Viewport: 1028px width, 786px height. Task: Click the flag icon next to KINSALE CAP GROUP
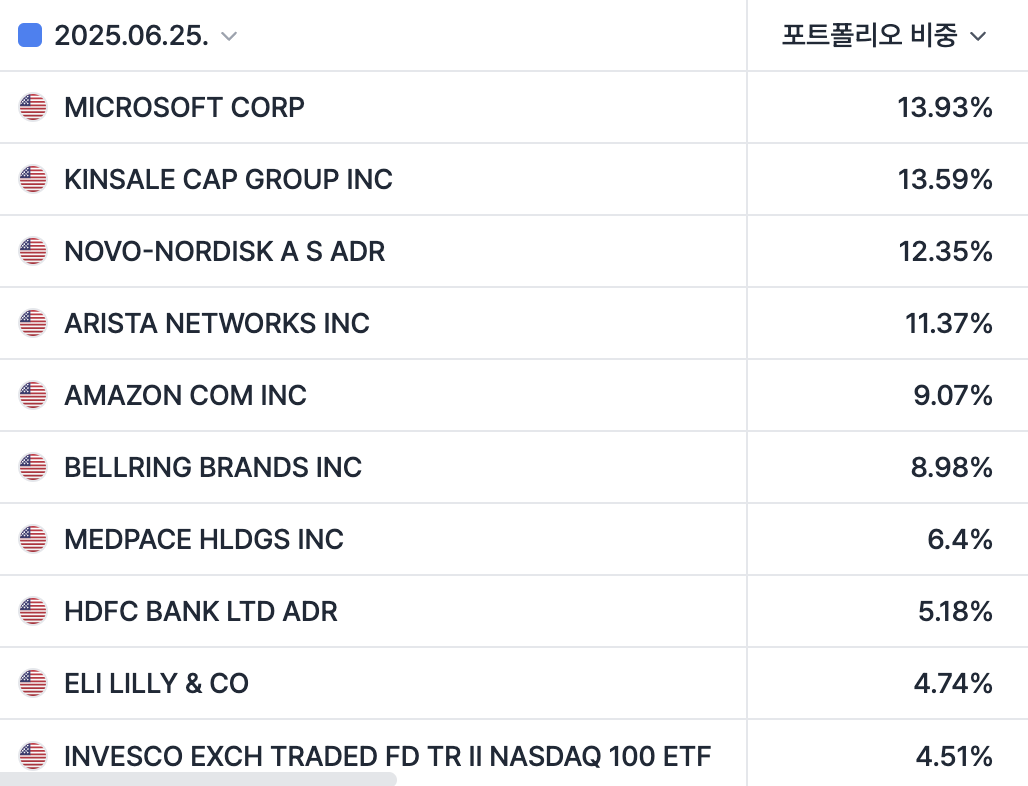click(33, 179)
